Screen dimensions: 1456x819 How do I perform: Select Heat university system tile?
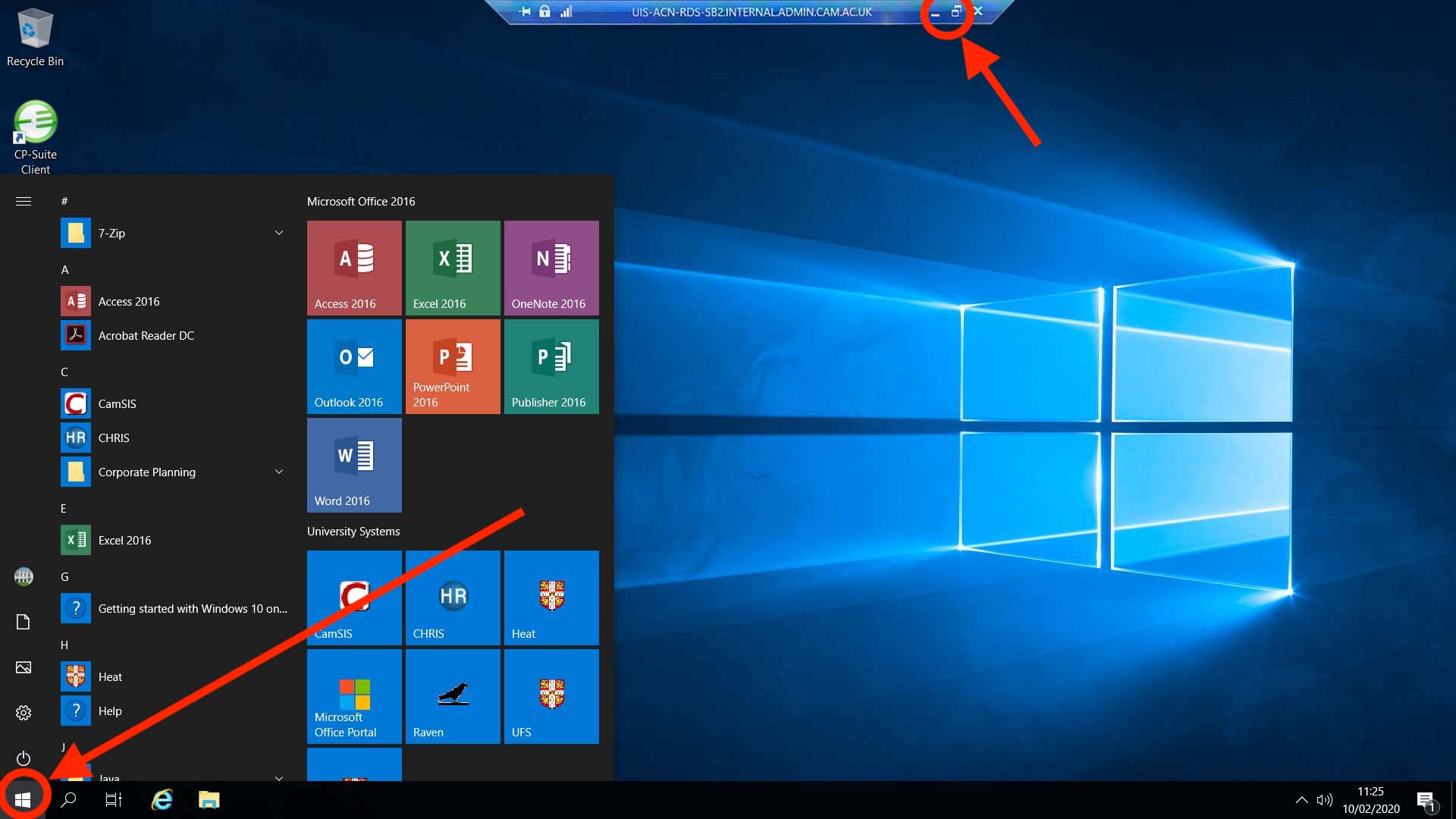(x=551, y=598)
